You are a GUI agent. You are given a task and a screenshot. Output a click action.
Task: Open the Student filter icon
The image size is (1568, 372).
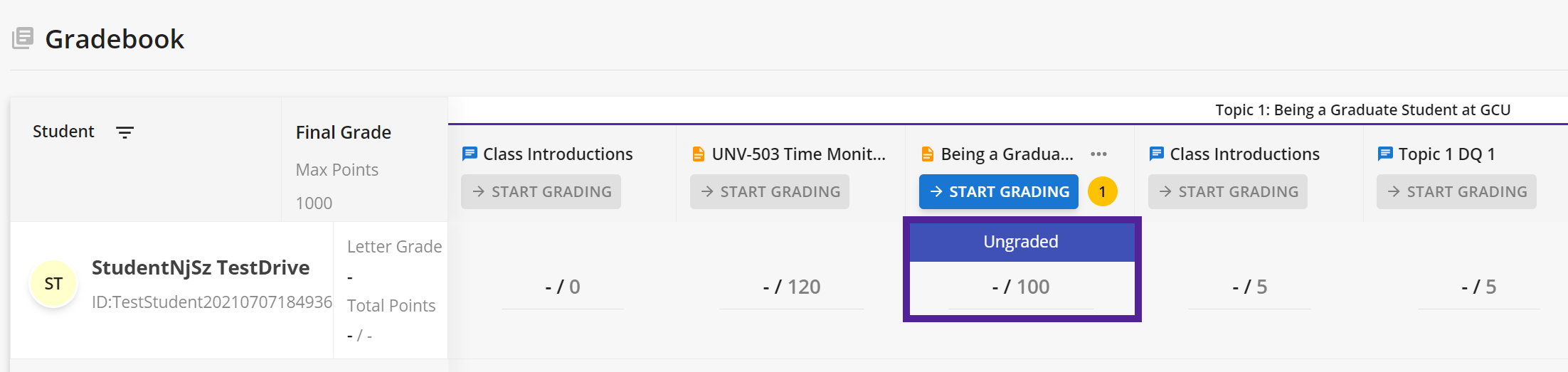125,132
